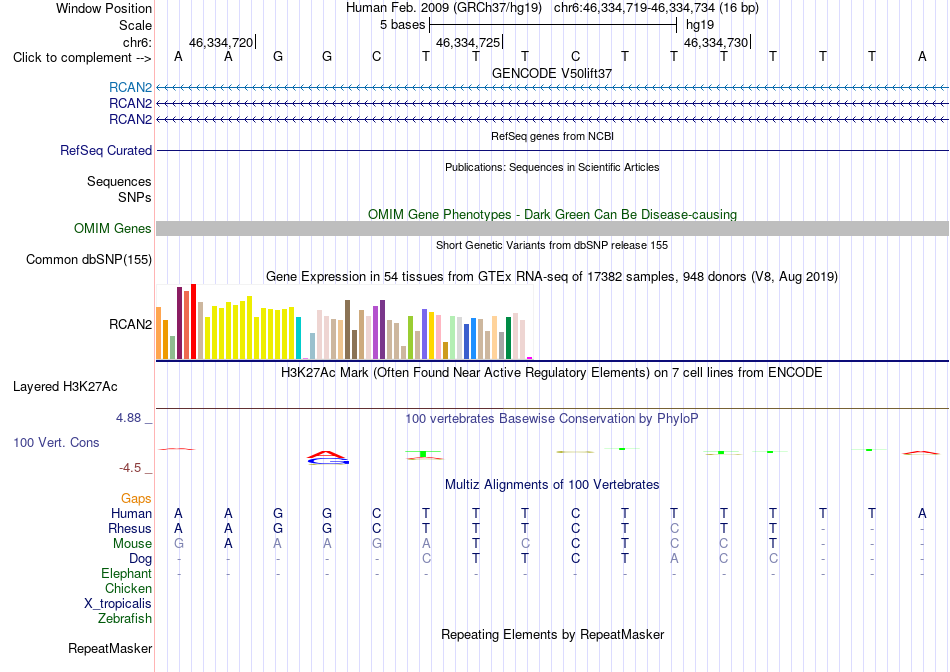Viewport: 950px width, 672px height.
Task: Click the dark green GTEx expression bar
Action: pyautogui.click(x=508, y=338)
